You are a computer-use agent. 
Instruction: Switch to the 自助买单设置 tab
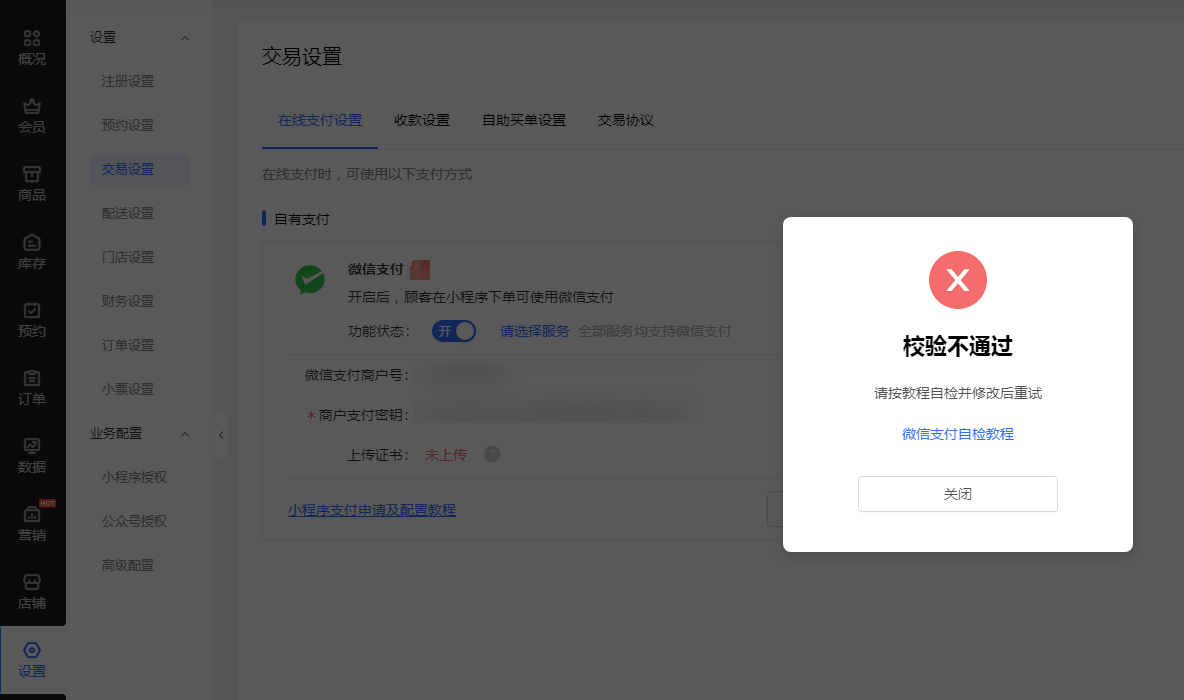tap(524, 120)
